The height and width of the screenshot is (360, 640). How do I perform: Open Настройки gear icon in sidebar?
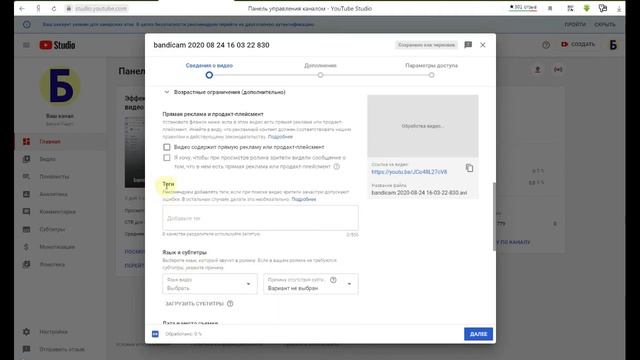27,331
